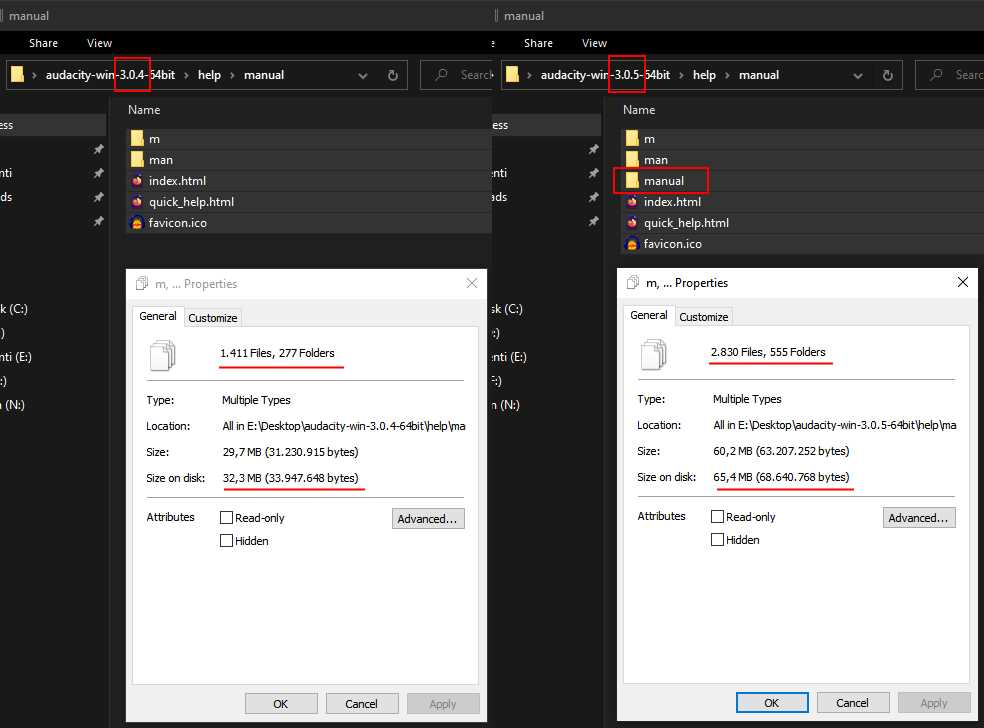Click the address bar folder icon in the 3.0.4 window

tap(18, 75)
